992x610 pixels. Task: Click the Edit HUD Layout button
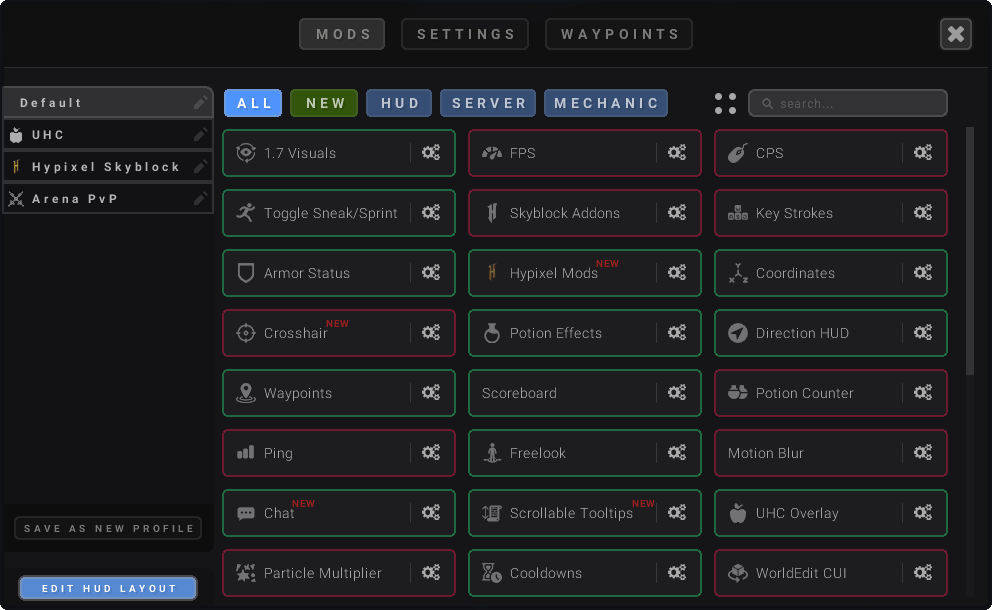click(108, 588)
